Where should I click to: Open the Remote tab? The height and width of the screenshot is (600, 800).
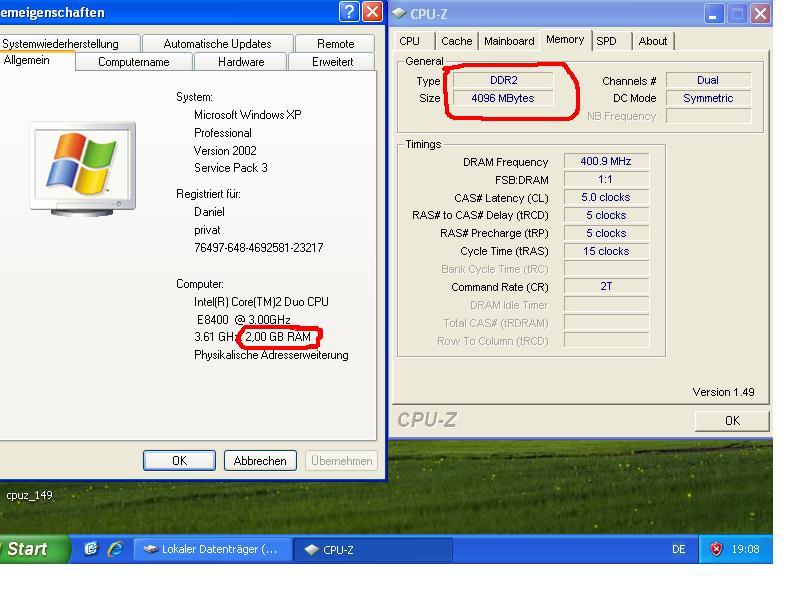tap(335, 44)
